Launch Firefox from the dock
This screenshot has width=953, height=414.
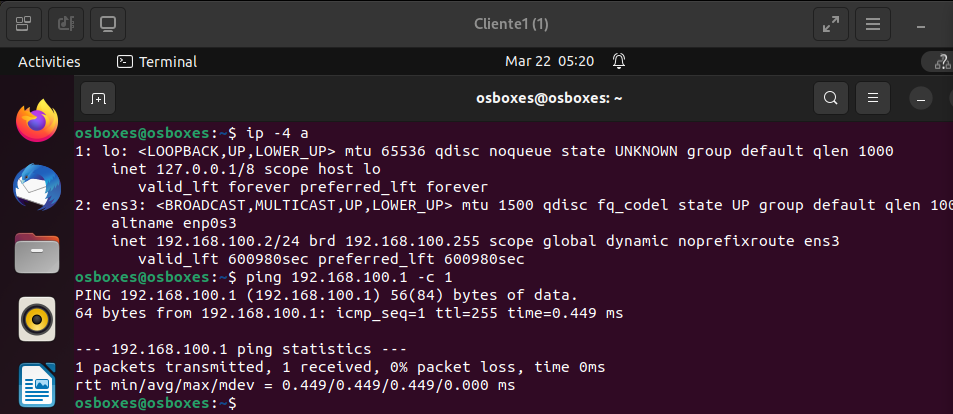37,120
